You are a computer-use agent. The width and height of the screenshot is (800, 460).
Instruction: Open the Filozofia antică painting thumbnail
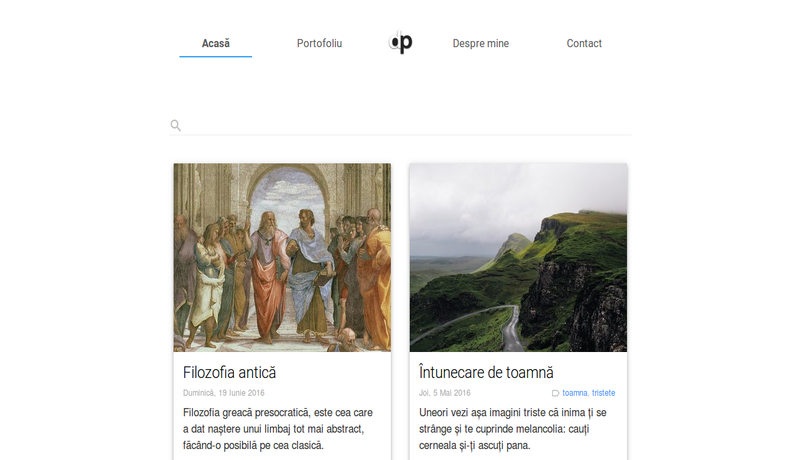282,258
